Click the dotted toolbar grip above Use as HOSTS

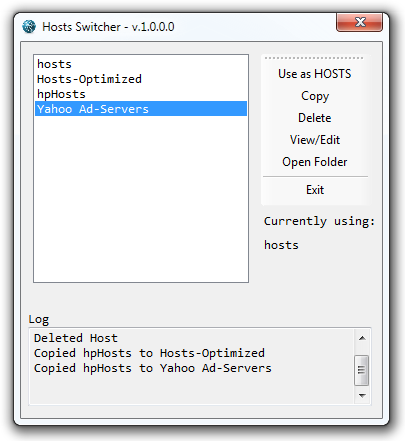point(314,58)
